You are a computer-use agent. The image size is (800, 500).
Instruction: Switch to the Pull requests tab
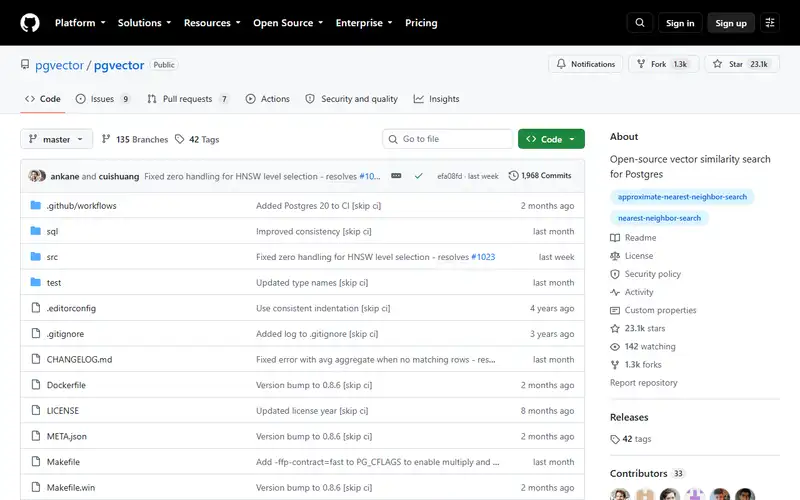188,99
